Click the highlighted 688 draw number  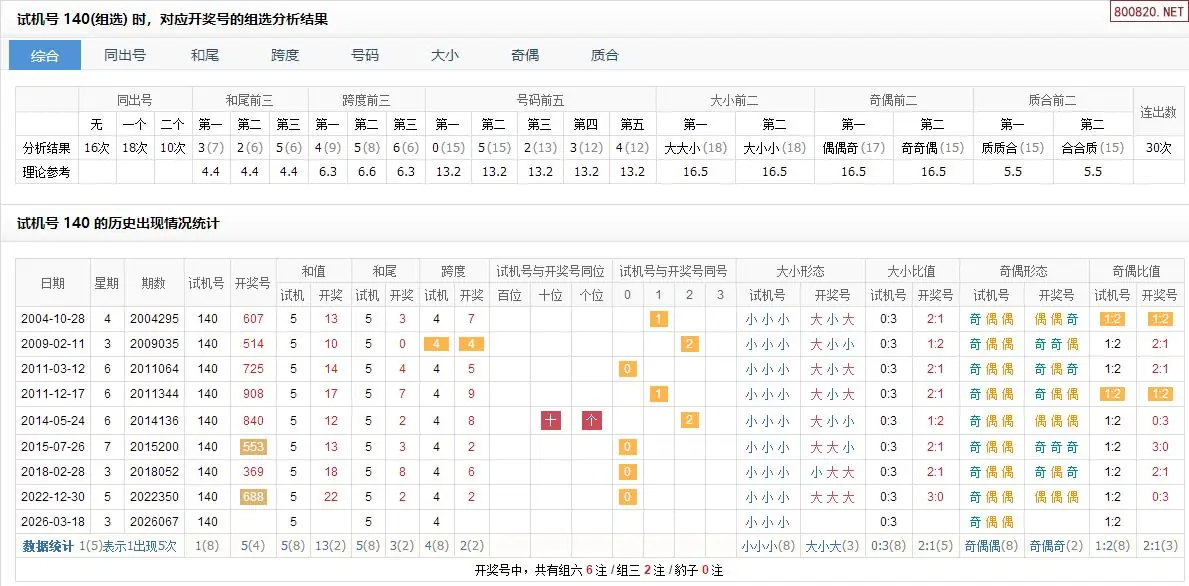pyautogui.click(x=253, y=497)
